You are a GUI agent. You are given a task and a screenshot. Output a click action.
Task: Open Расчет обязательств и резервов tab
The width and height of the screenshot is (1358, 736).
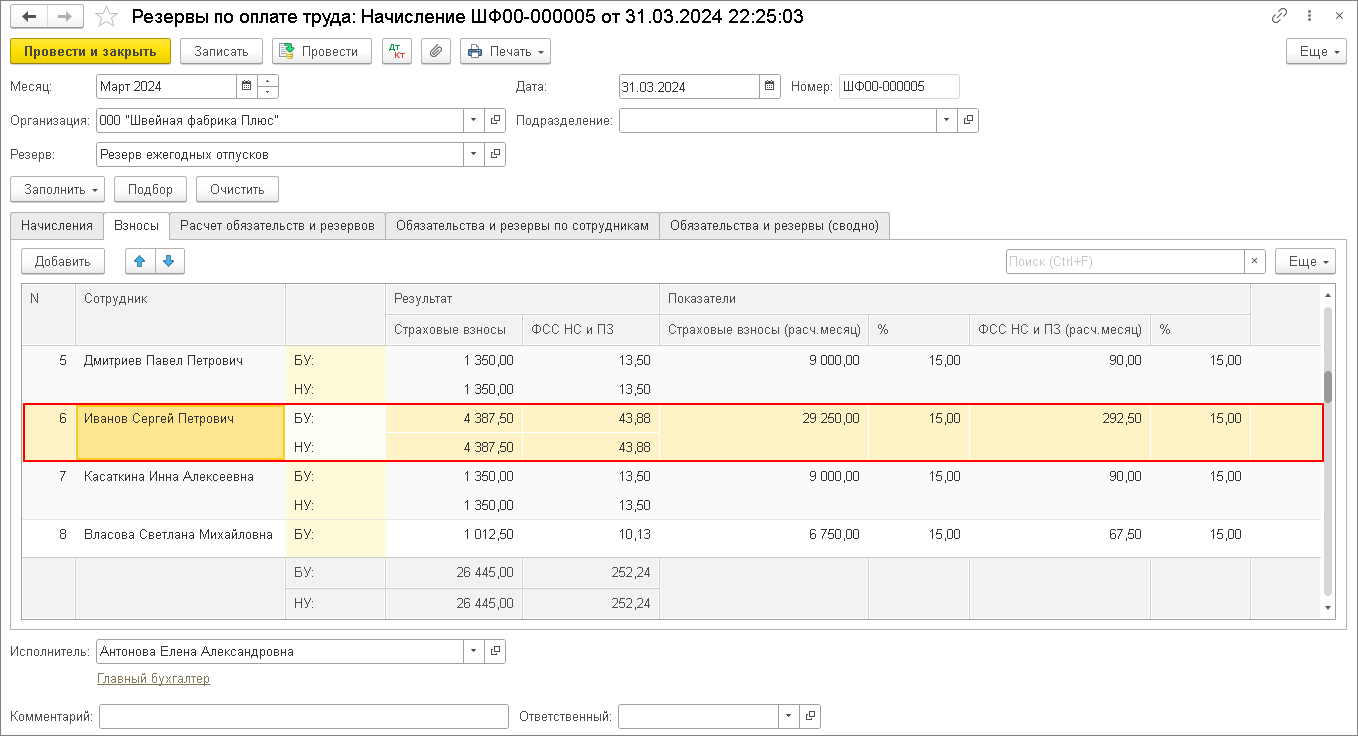[277, 226]
